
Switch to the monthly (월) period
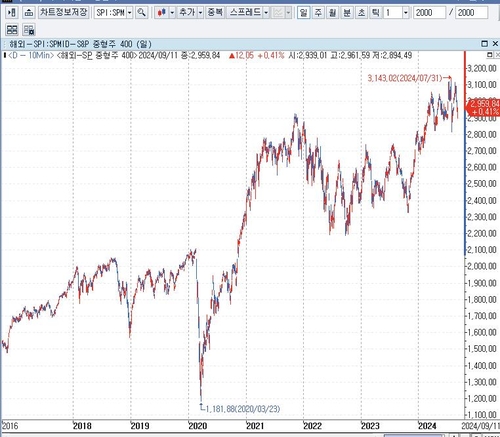332,13
